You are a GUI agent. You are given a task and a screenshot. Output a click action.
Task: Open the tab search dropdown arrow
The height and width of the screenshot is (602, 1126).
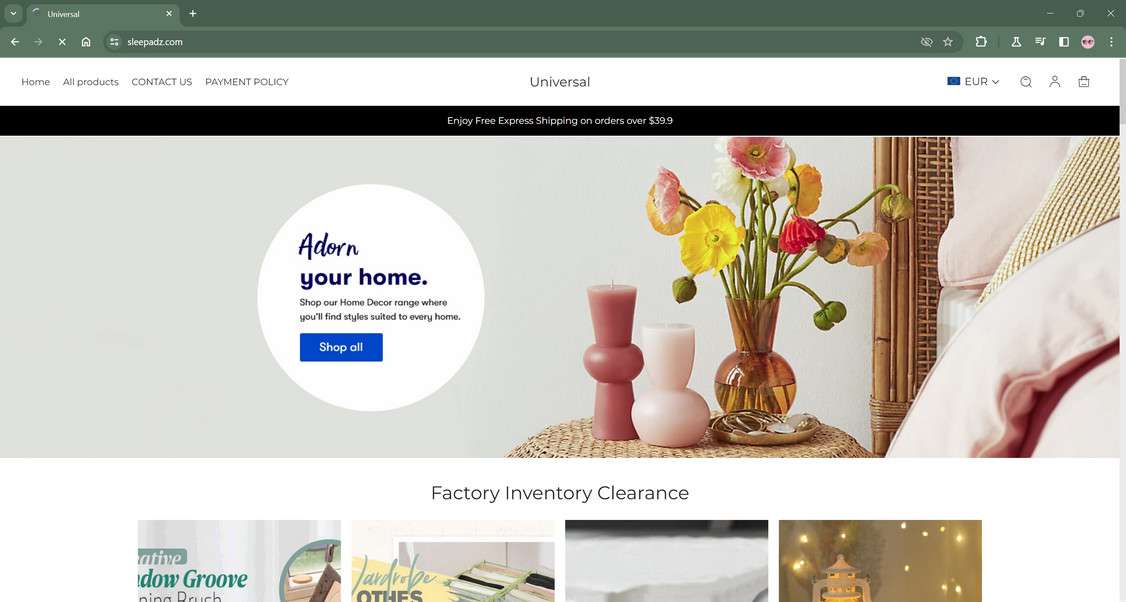click(13, 14)
